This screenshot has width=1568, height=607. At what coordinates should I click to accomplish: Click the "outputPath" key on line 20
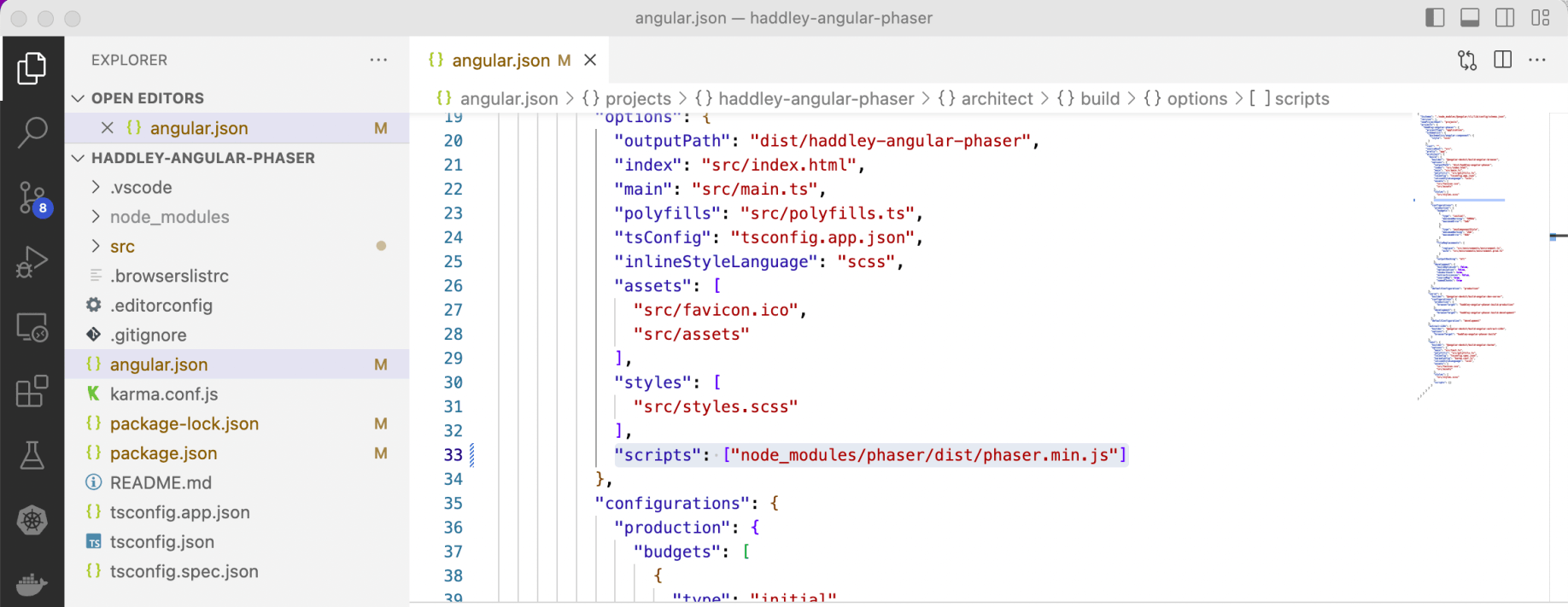pyautogui.click(x=672, y=141)
